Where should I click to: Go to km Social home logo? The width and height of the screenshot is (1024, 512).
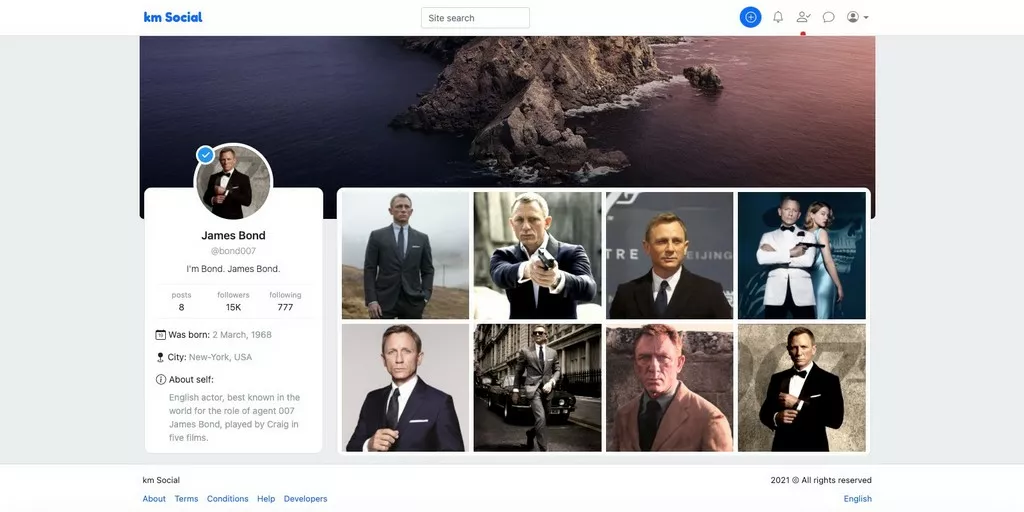pyautogui.click(x=173, y=17)
